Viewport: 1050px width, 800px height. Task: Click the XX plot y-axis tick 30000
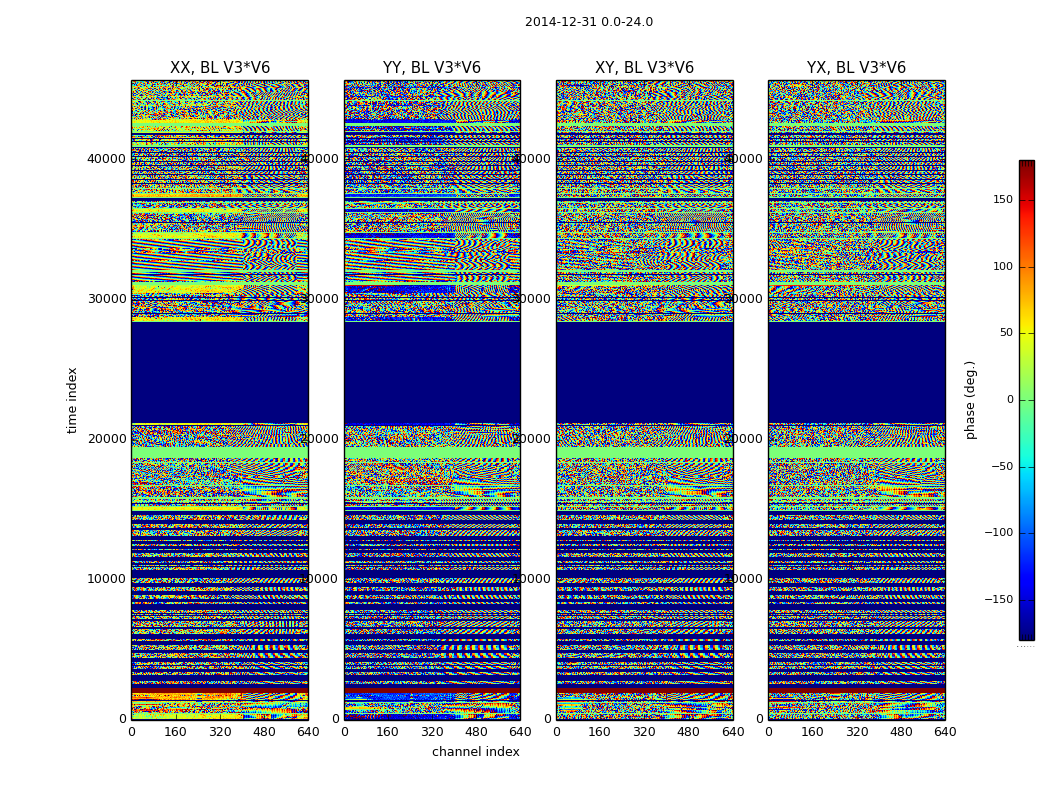(106, 299)
